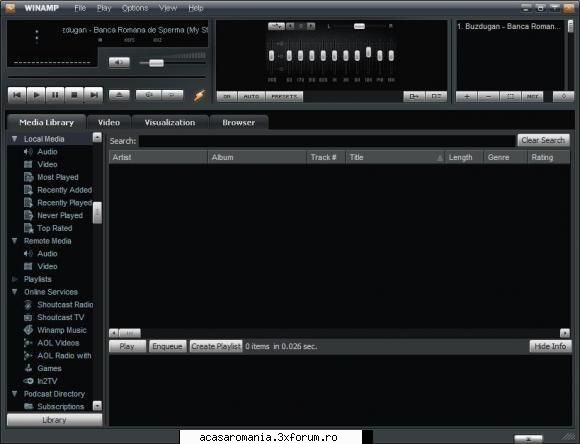Open the Help menu
Viewport: 580px width, 444px height.
point(196,8)
